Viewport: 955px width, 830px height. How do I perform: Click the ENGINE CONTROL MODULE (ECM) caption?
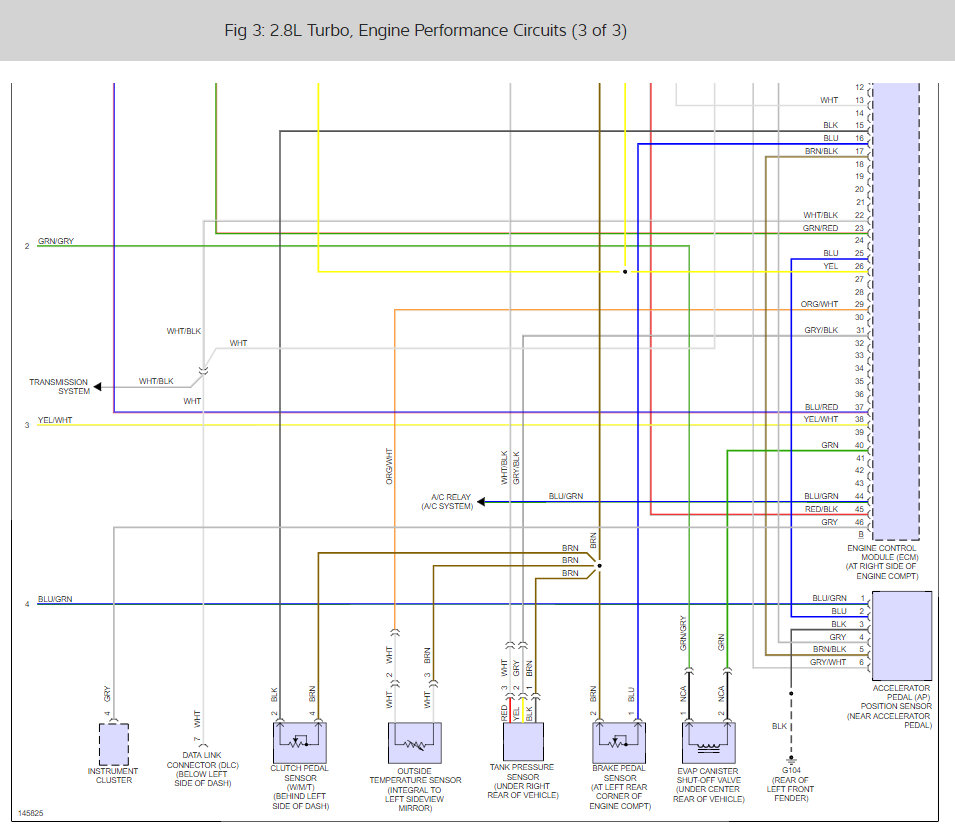(x=883, y=561)
